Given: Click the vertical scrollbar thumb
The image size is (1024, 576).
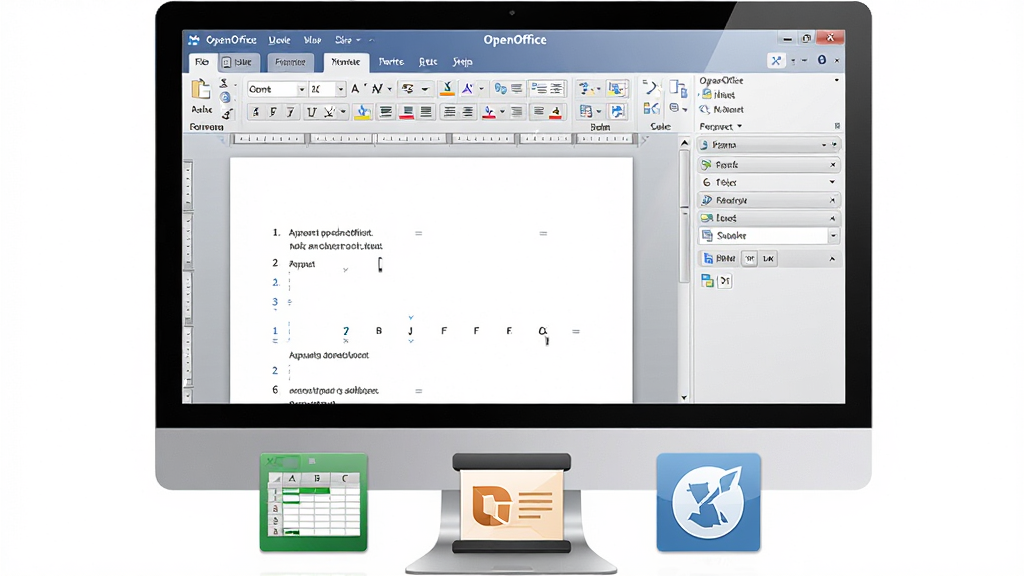Looking at the screenshot, I should (684, 216).
